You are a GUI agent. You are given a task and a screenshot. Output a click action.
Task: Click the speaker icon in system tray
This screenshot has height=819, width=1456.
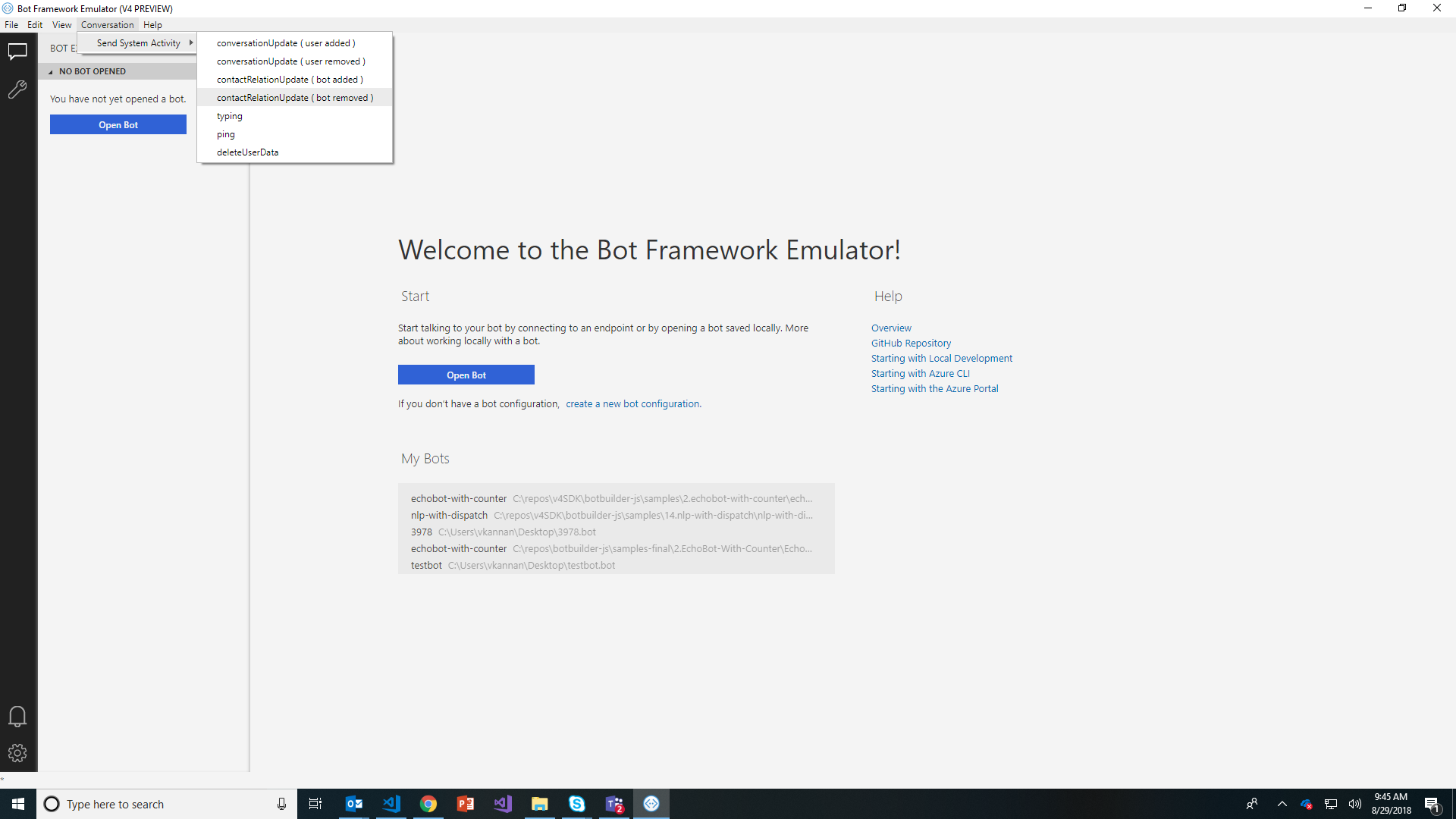tap(1357, 803)
